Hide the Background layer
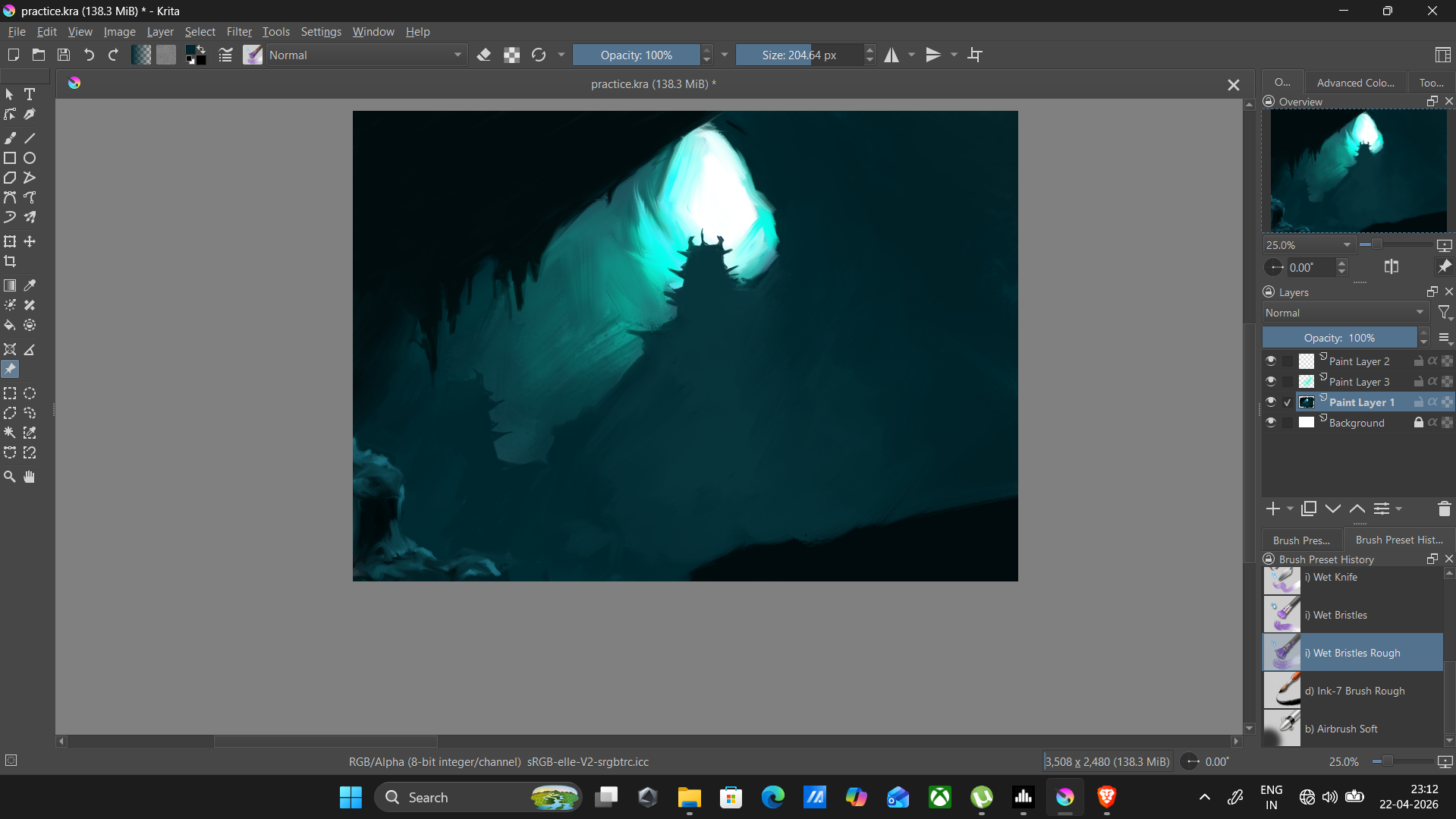Screen dimensions: 1456x819 point(1271,423)
